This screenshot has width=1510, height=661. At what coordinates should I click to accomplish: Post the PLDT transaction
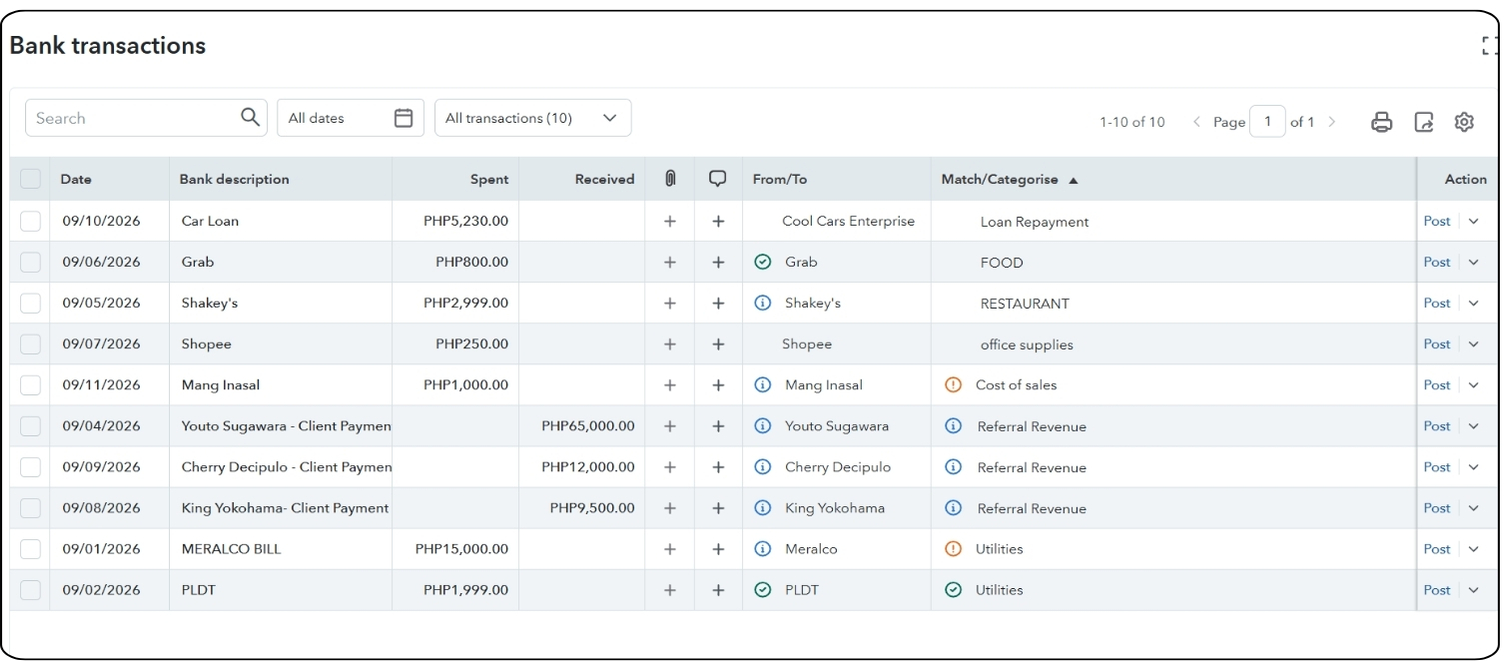(1437, 590)
